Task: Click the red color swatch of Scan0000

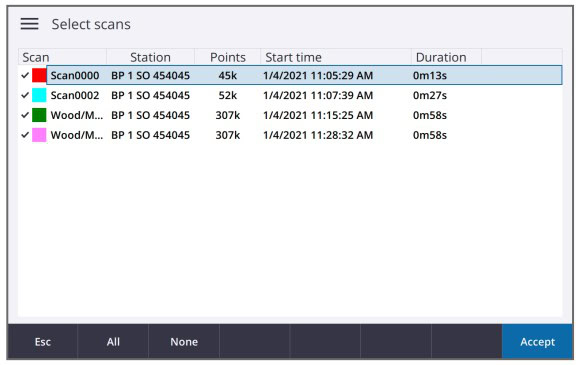Action: 39,75
